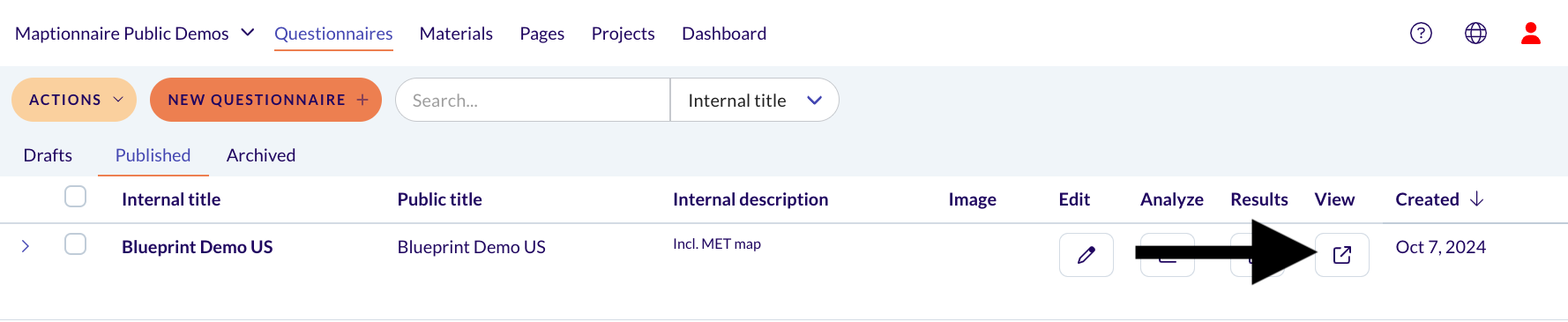Open the help question mark icon
The image size is (1568, 322).
(x=1421, y=34)
